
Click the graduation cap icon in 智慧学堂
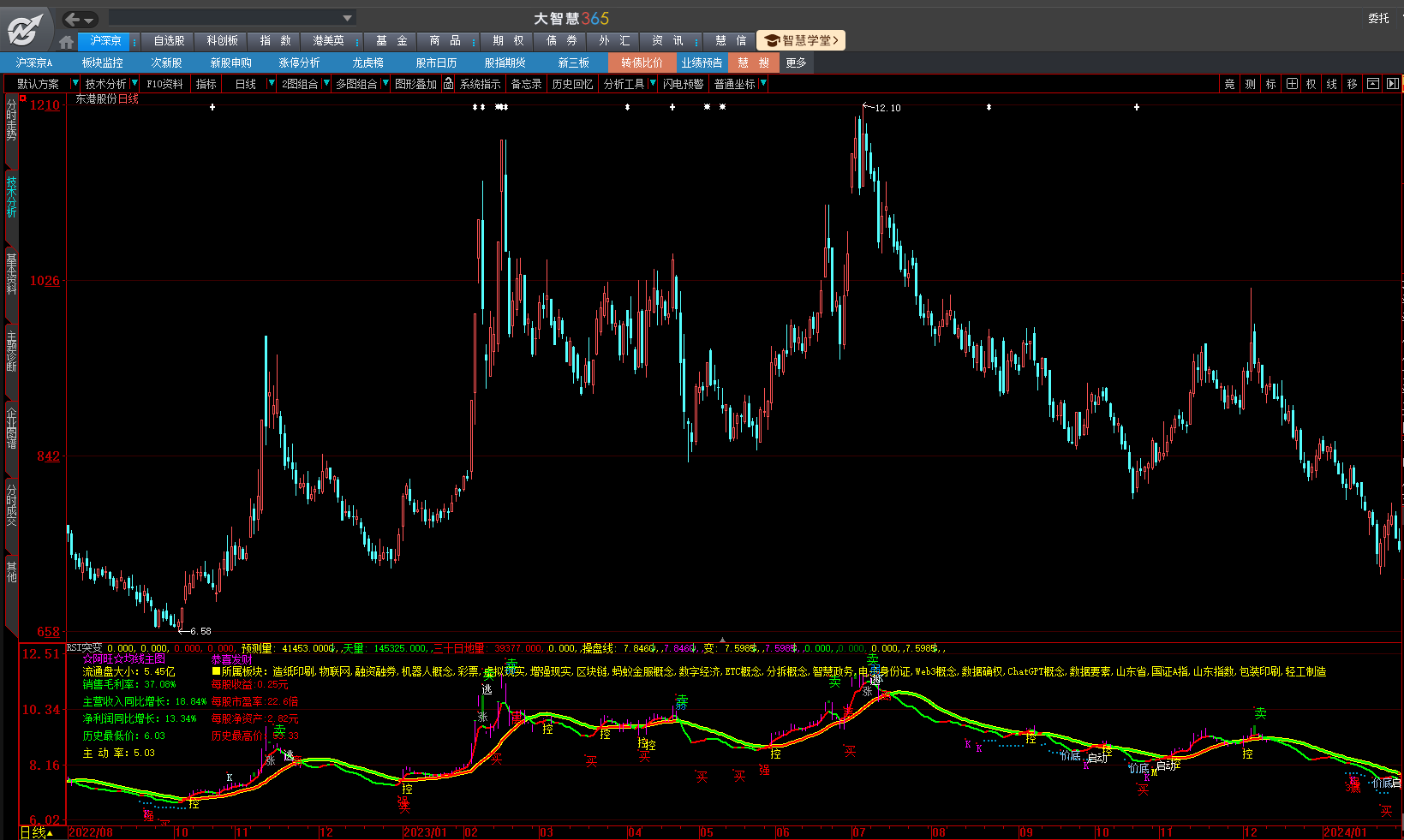(771, 41)
